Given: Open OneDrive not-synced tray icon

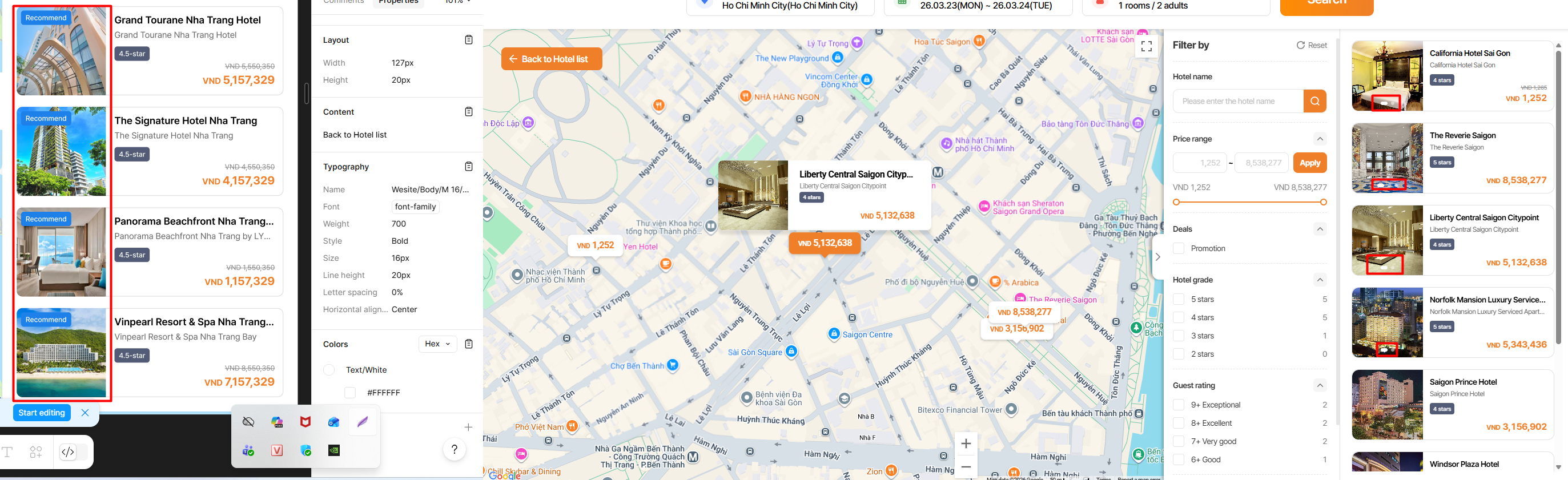Looking at the screenshot, I should point(248,422).
